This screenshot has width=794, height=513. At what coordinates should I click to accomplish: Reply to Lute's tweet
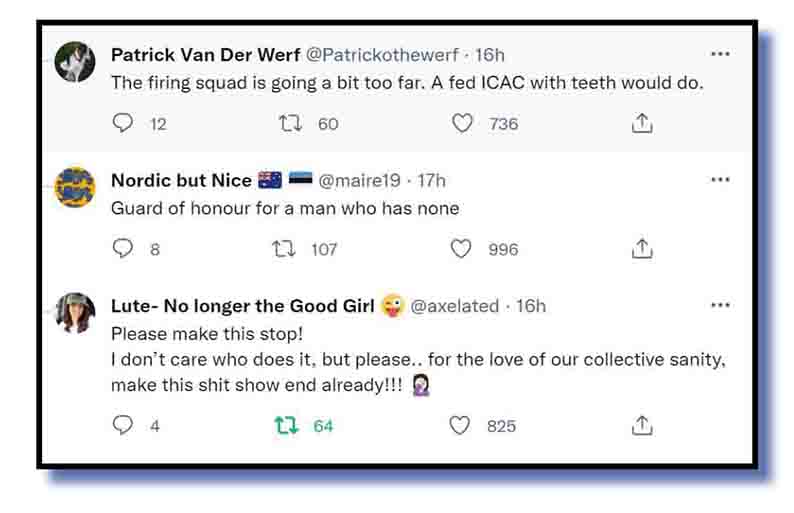point(123,426)
